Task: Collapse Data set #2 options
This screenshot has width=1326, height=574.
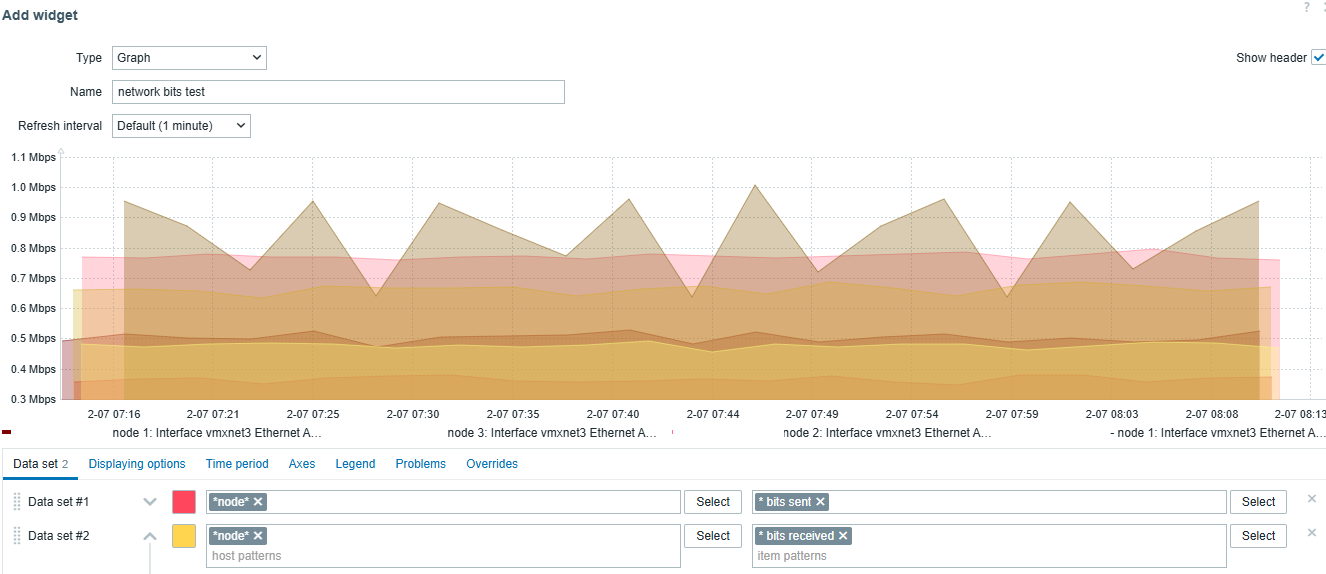Action: point(150,536)
